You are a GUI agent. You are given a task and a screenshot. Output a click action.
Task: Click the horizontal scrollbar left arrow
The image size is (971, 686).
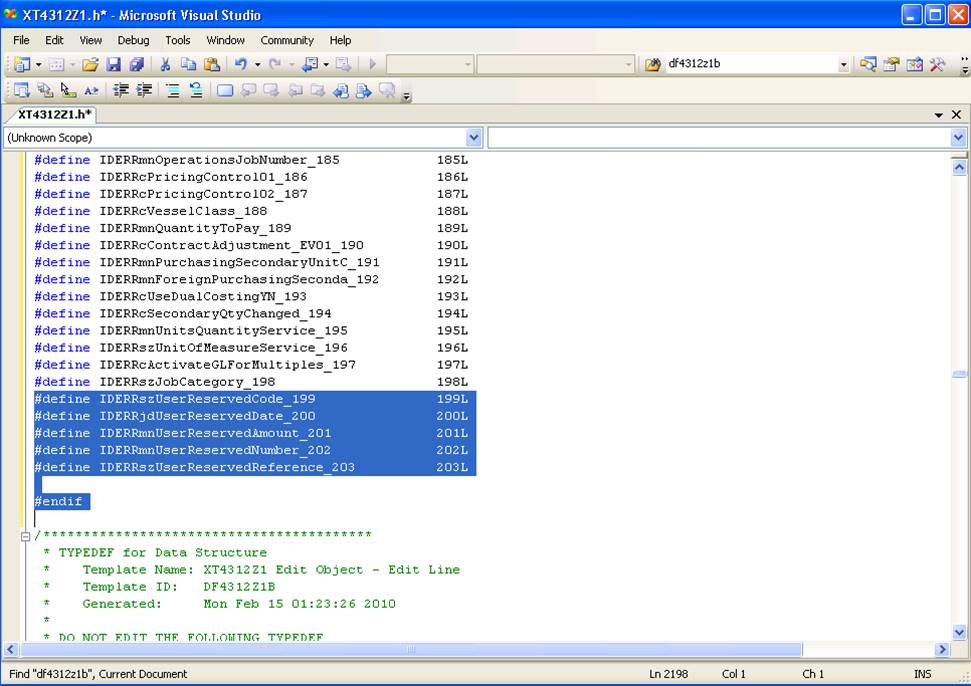[11, 649]
